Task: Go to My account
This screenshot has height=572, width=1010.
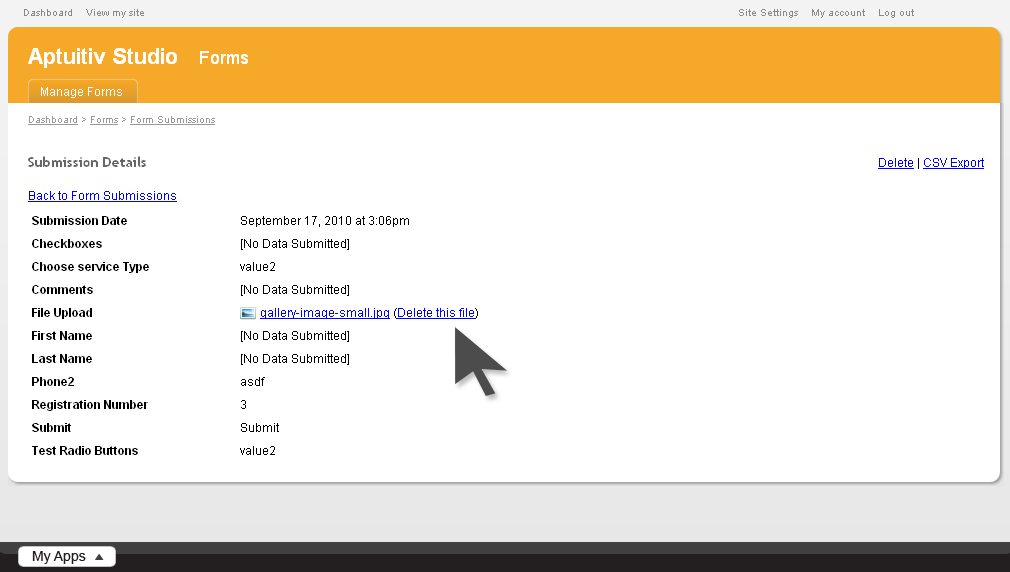Action: (x=838, y=13)
